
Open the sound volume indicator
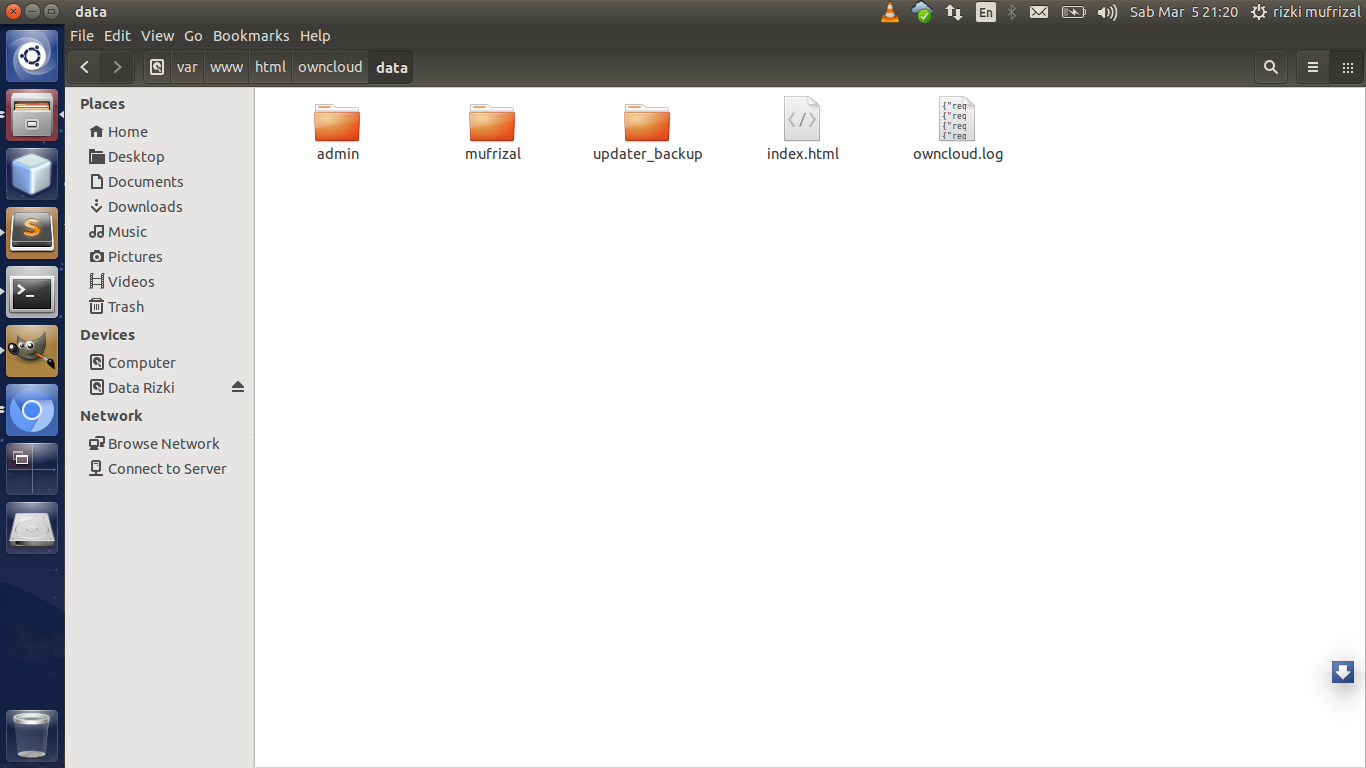(x=1107, y=12)
